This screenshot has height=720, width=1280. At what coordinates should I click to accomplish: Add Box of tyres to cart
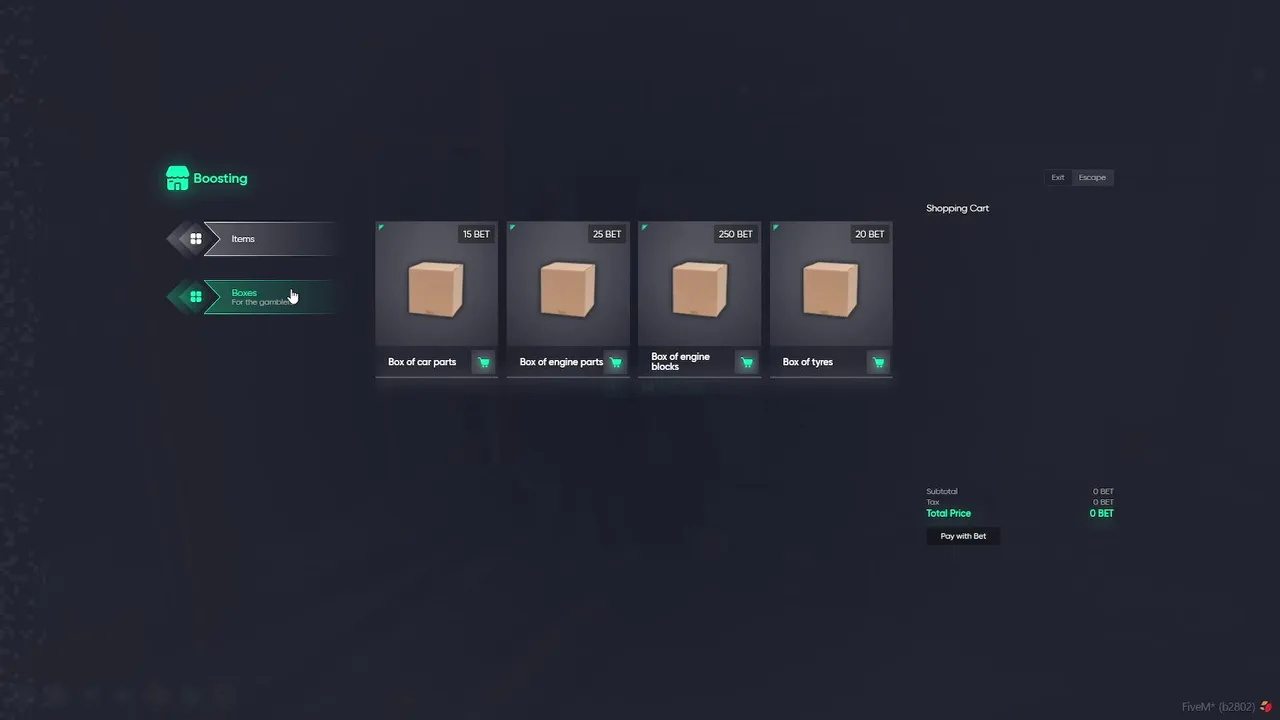[878, 362]
